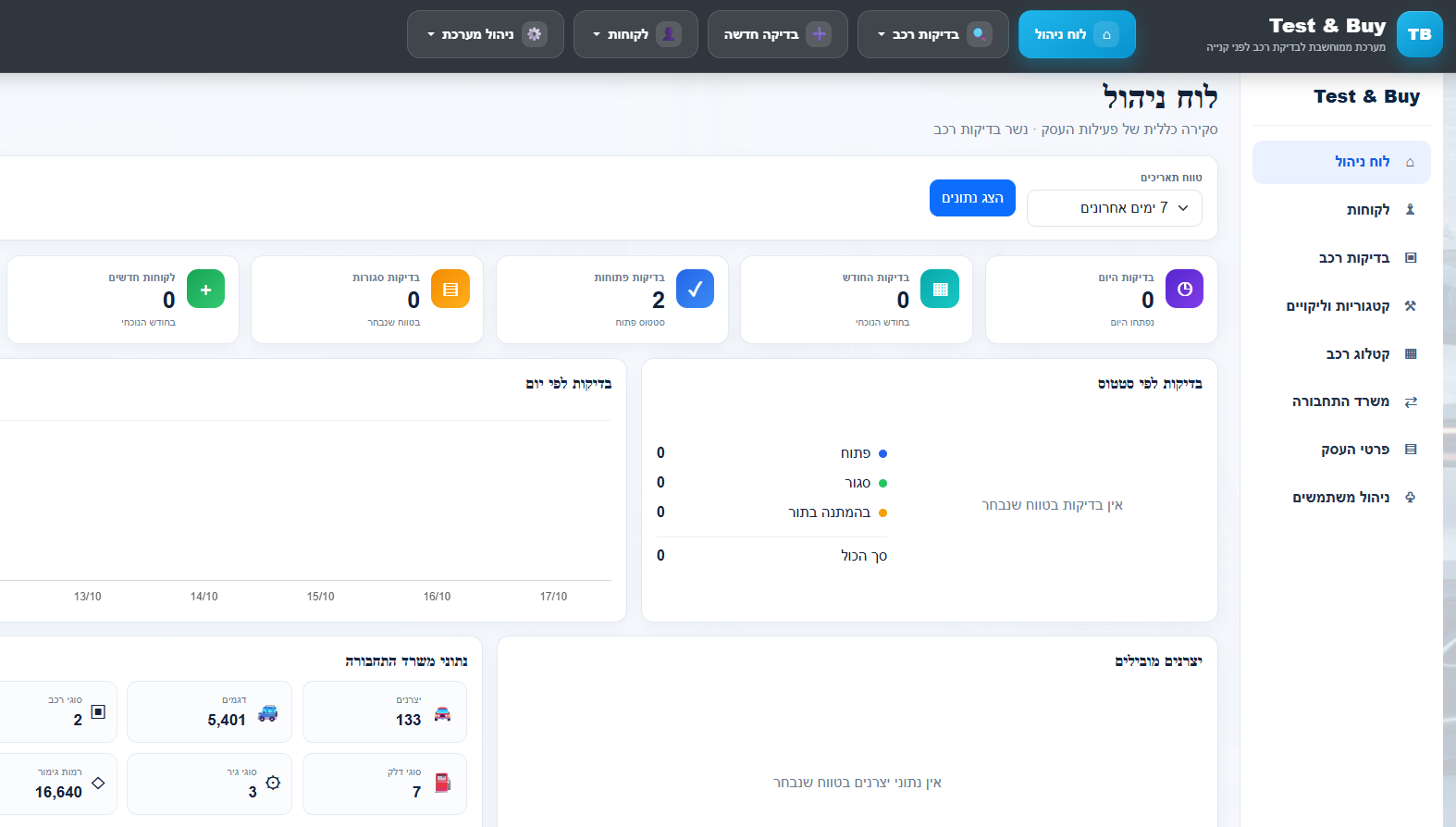Screen dimensions: 1456x827
Task: Click the בדיקות לפי סטטוס panel heading
Action: point(1150,383)
